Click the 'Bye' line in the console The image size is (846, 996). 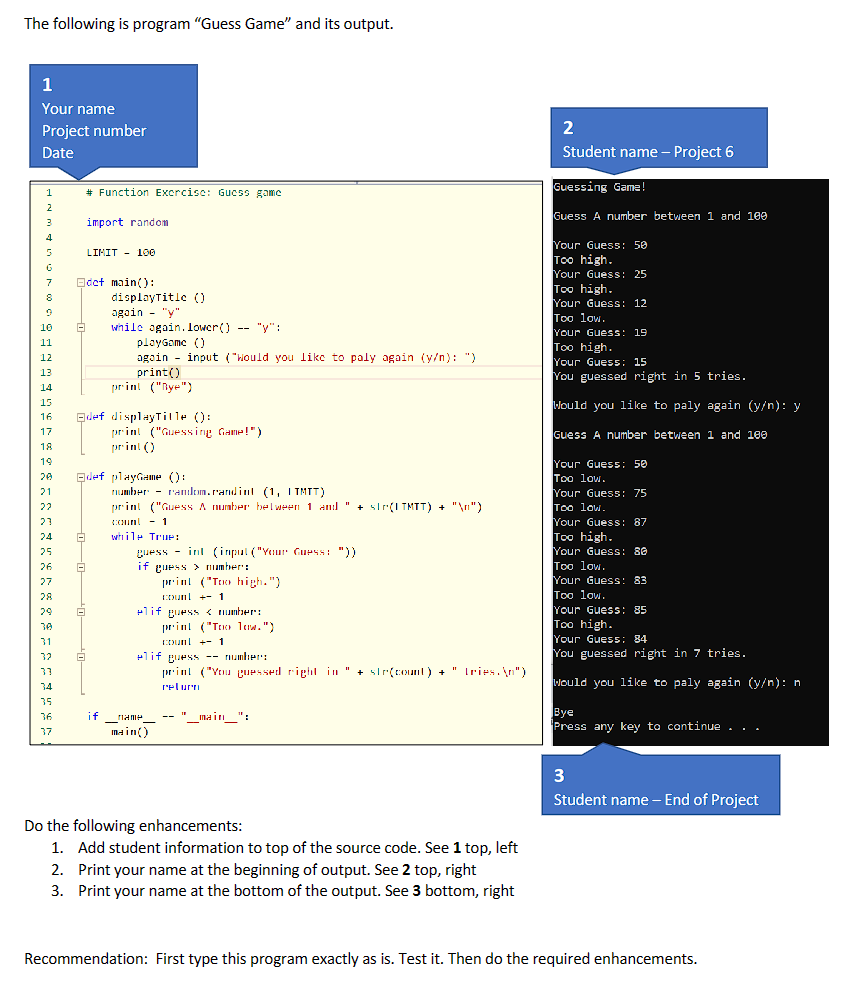pos(563,713)
